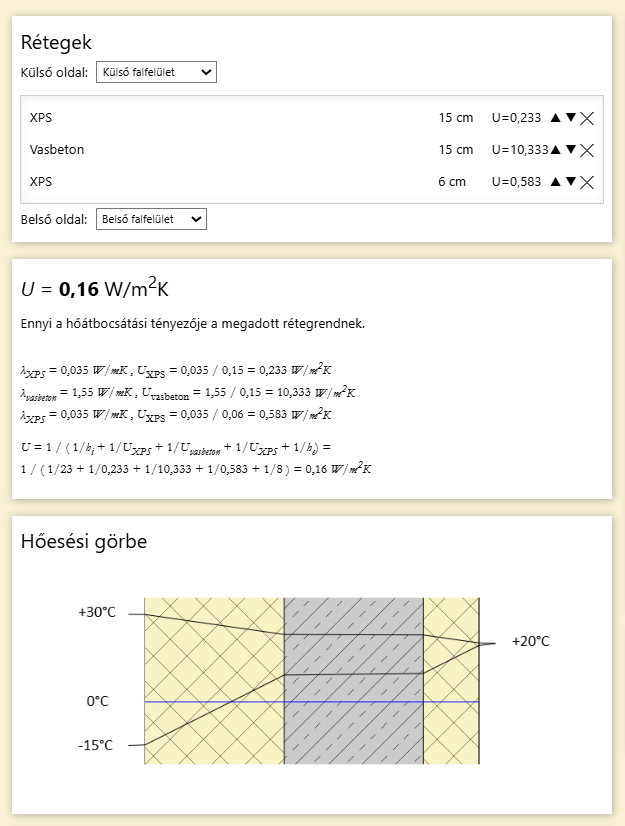Open the Külső oldal dropdown
Screen dimensions: 625x826
(156, 72)
